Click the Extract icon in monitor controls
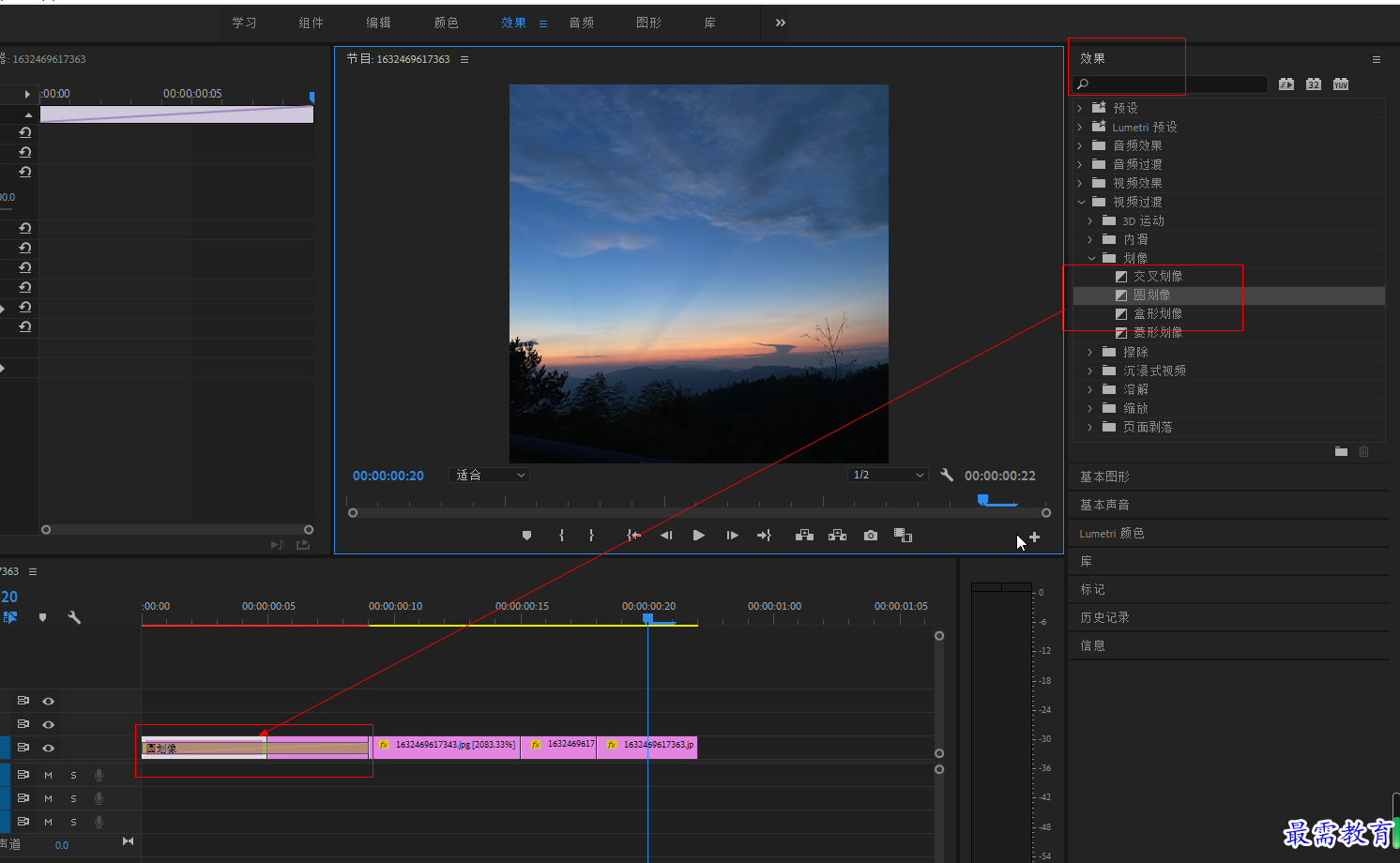This screenshot has height=863, width=1400. tap(837, 536)
